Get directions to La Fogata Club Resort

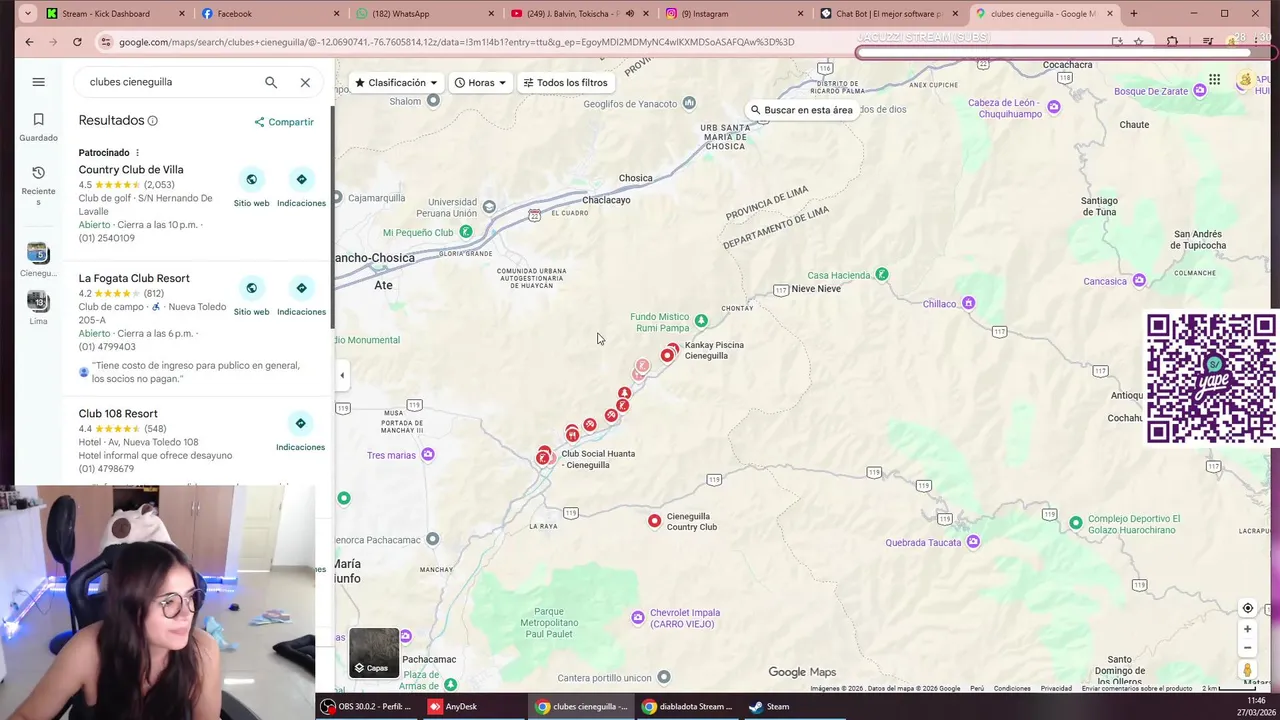pyautogui.click(x=301, y=288)
